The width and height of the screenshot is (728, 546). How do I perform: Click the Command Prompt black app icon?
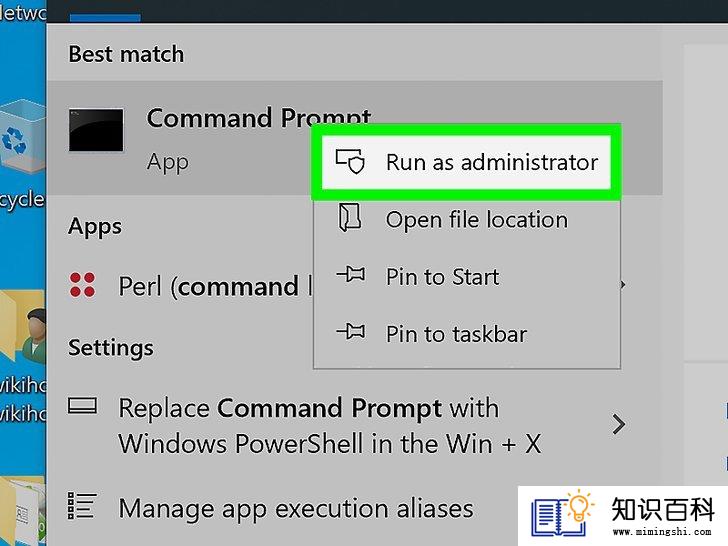96,130
